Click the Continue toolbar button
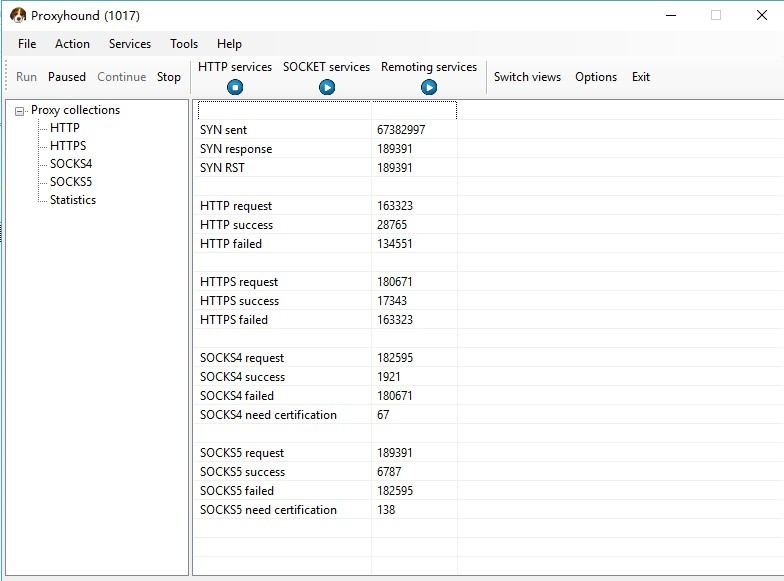This screenshot has height=581, width=784. [122, 77]
